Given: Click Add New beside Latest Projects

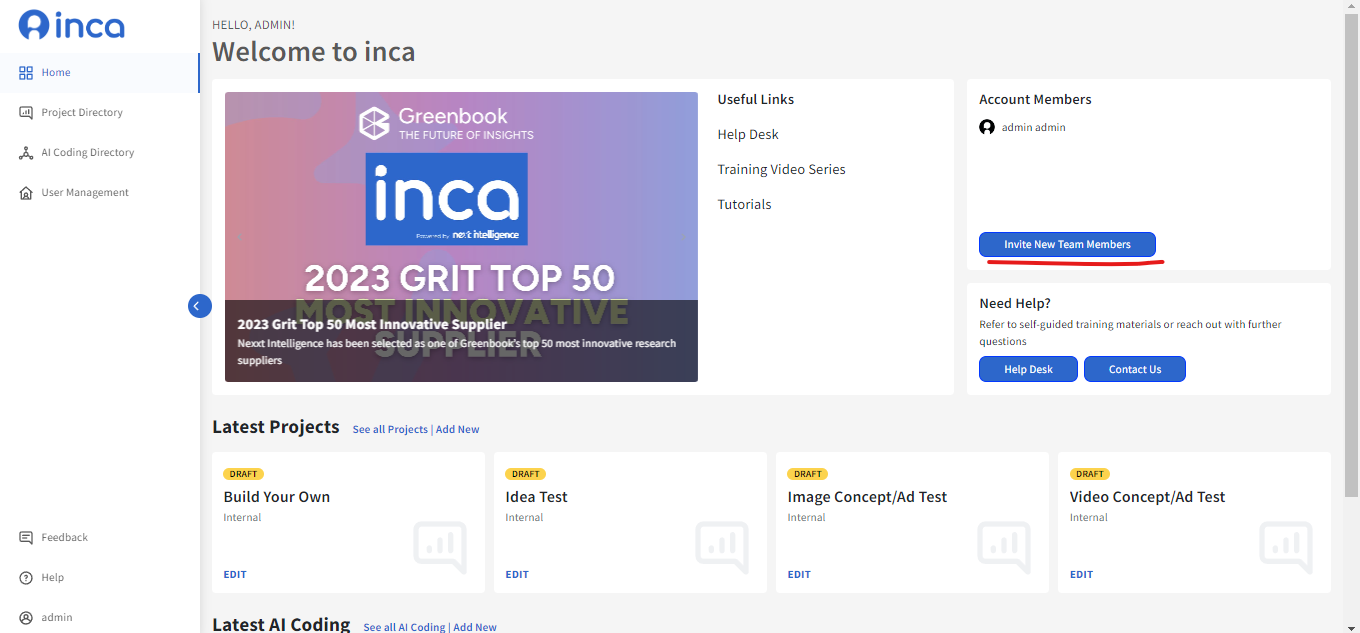Looking at the screenshot, I should pos(457,429).
